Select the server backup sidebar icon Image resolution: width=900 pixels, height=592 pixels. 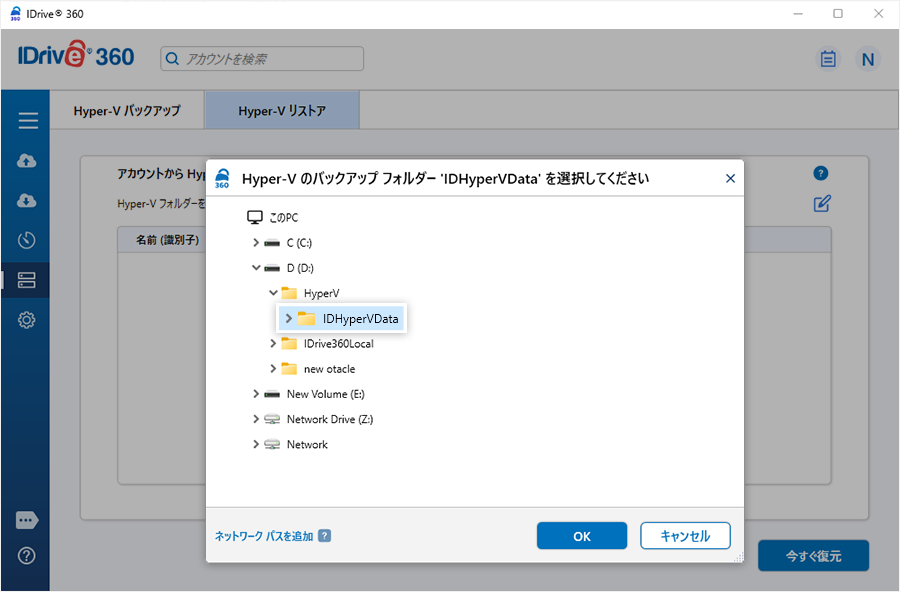pyautogui.click(x=27, y=280)
